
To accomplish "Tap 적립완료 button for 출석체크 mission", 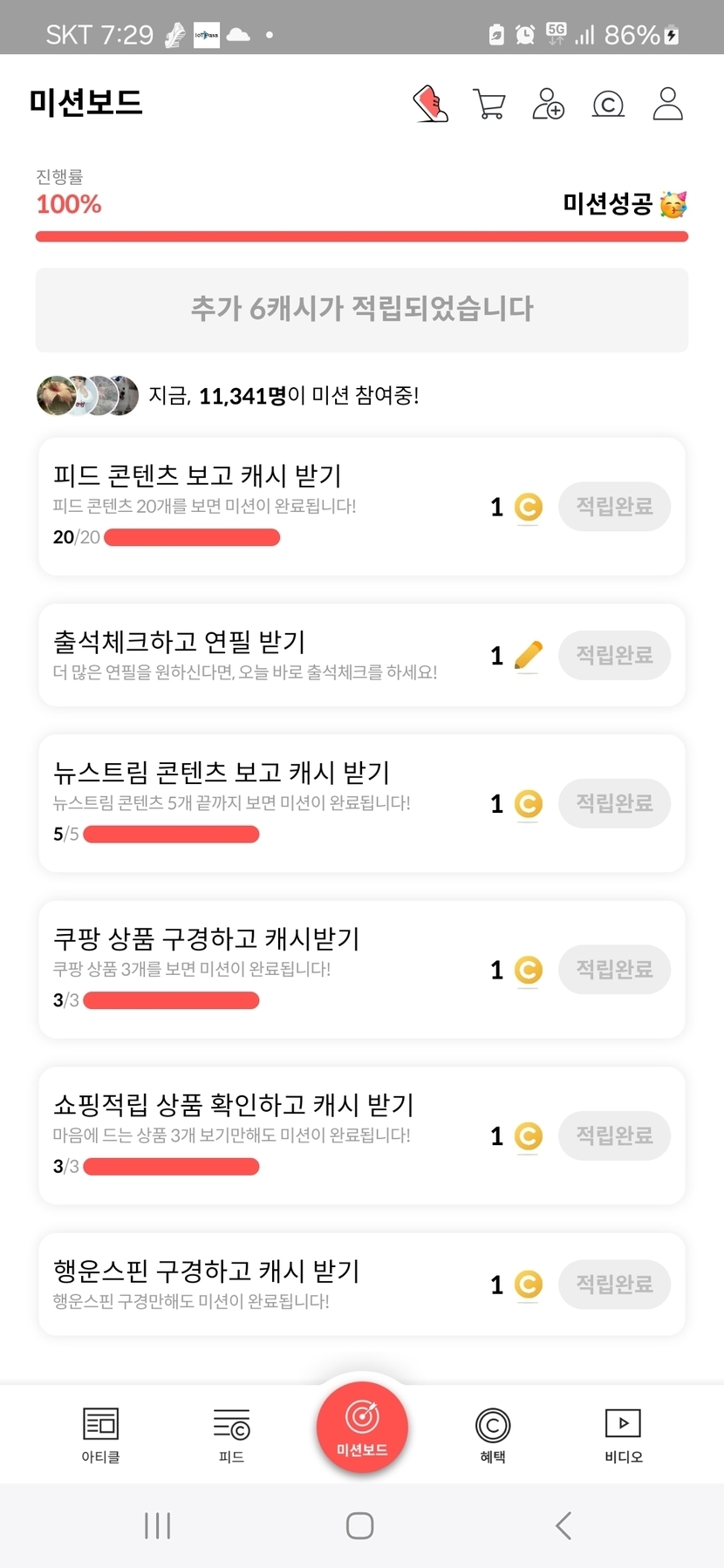I will pyautogui.click(x=614, y=655).
